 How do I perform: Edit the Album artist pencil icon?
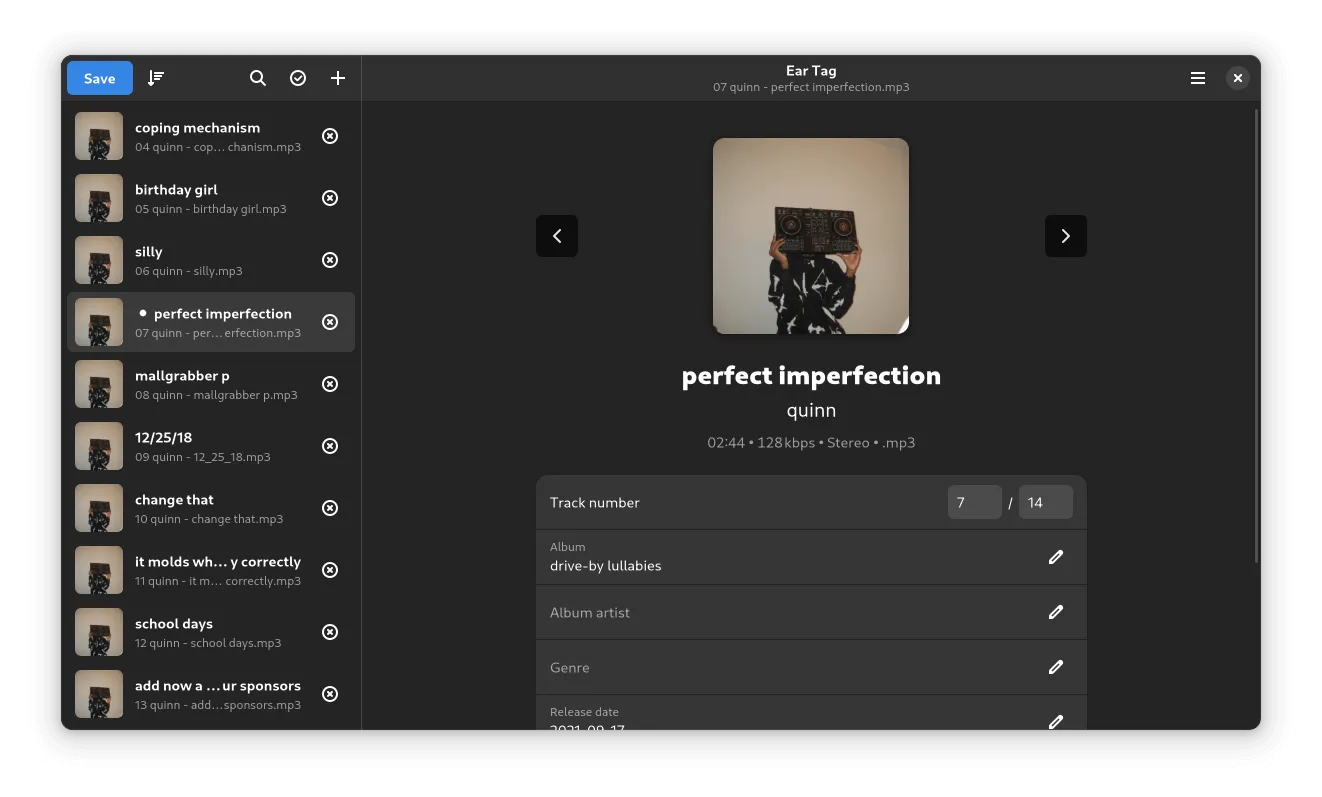click(x=1056, y=612)
